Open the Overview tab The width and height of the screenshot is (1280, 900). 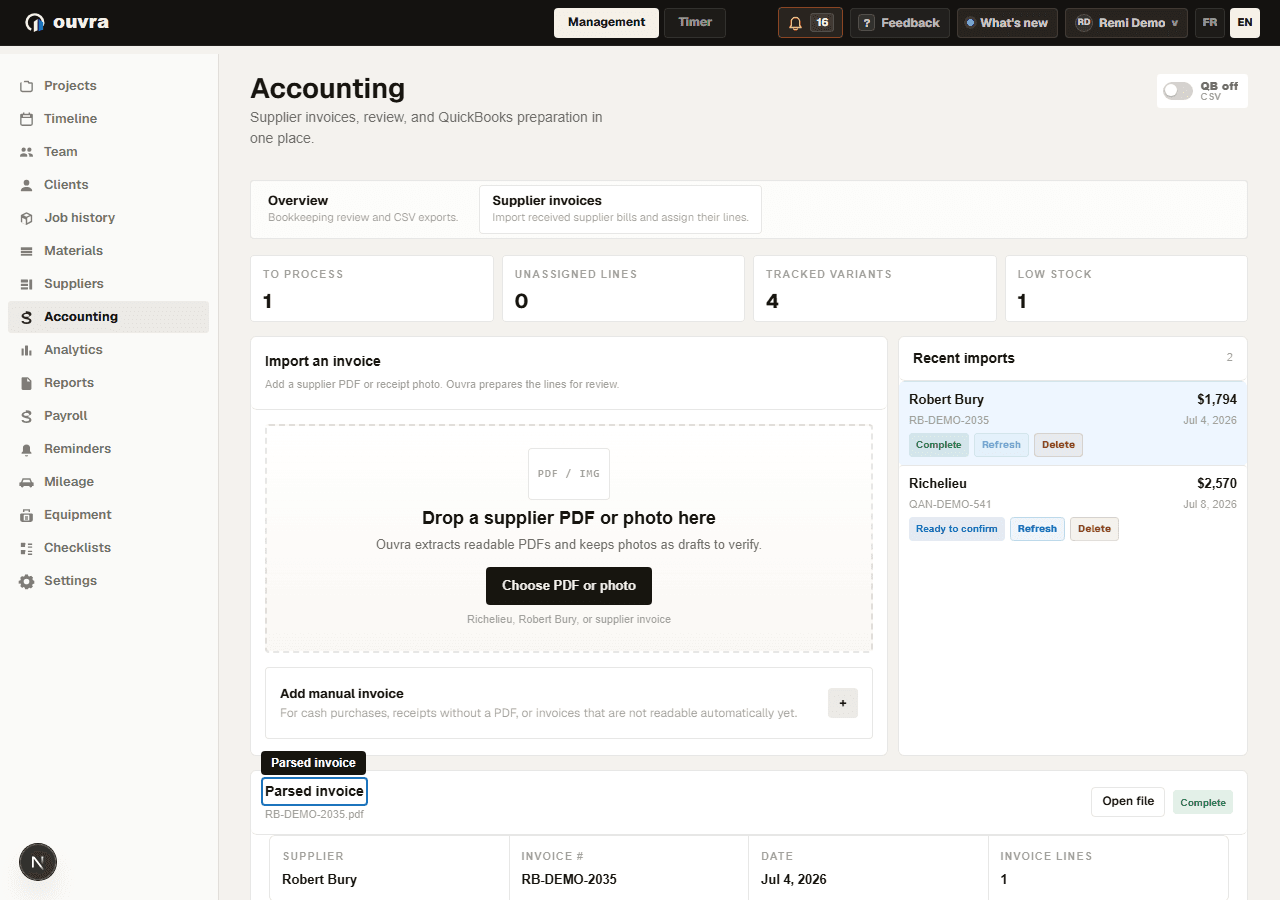(x=364, y=209)
